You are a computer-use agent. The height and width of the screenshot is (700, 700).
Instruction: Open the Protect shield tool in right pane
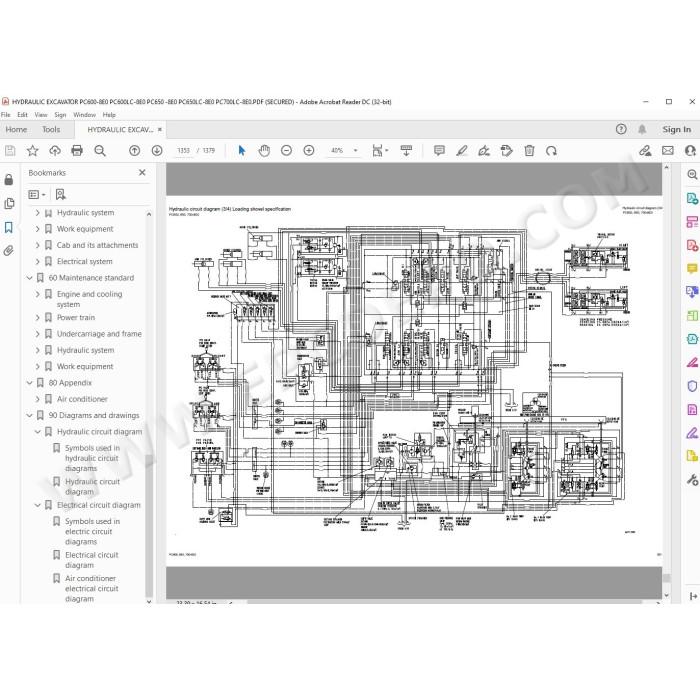click(x=692, y=386)
